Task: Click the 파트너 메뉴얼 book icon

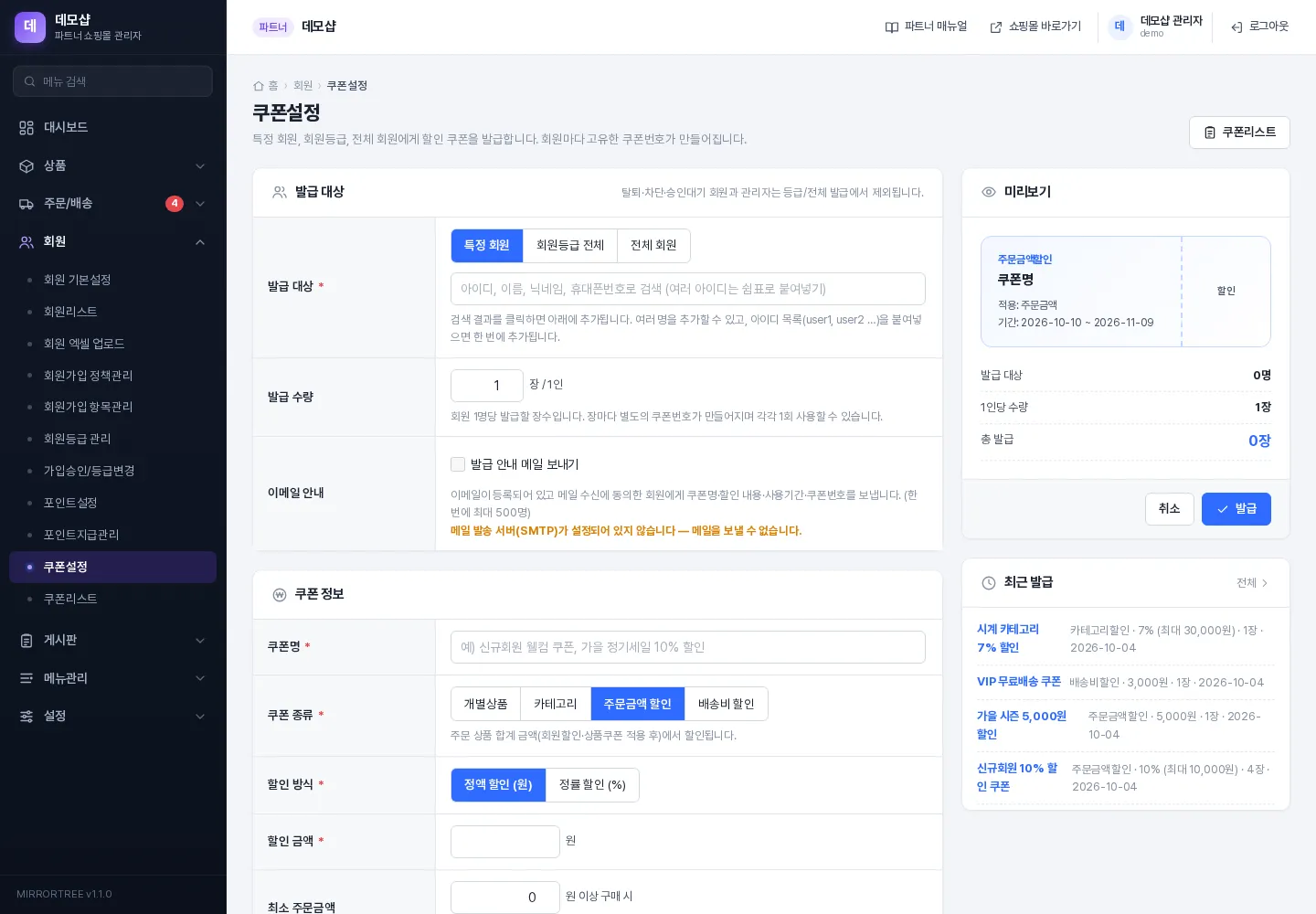Action: point(892,27)
